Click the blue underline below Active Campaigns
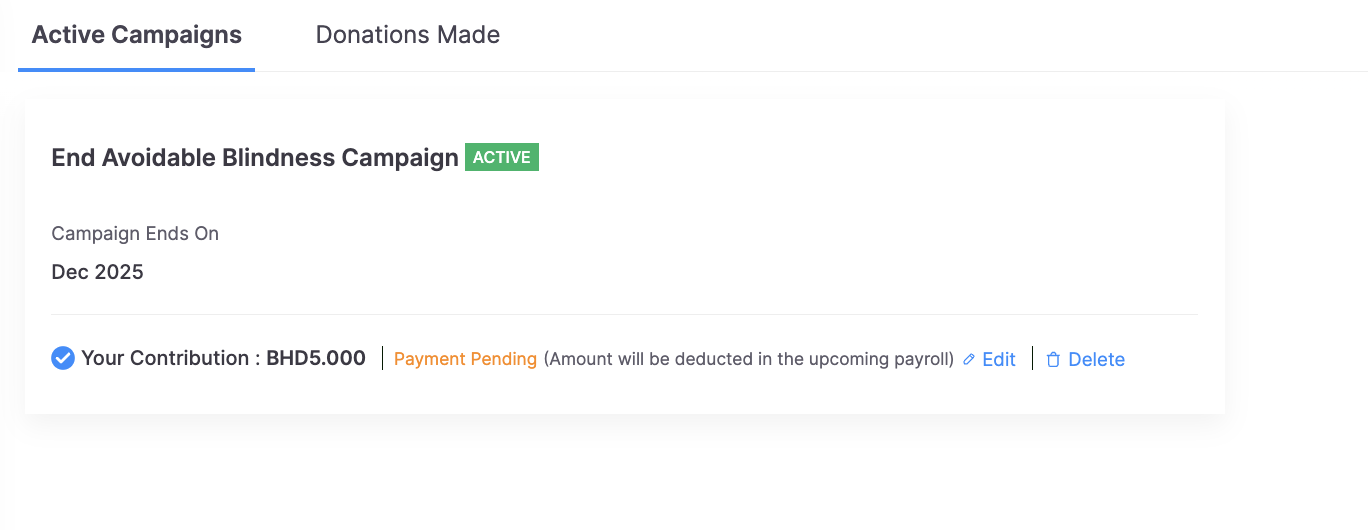 [137, 70]
